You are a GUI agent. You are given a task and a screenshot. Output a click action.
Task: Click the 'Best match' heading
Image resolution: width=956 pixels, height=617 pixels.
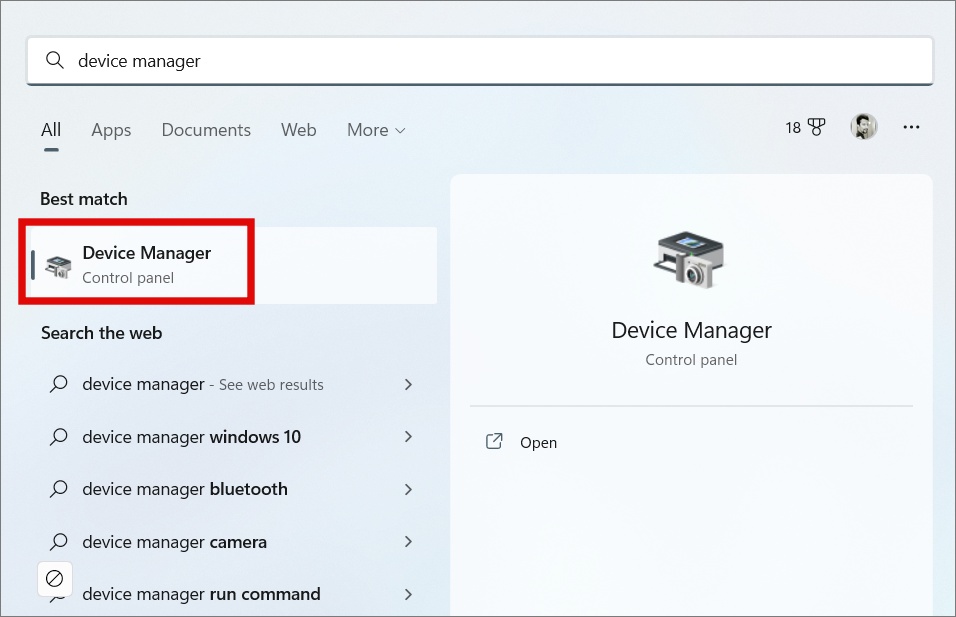[84, 199]
